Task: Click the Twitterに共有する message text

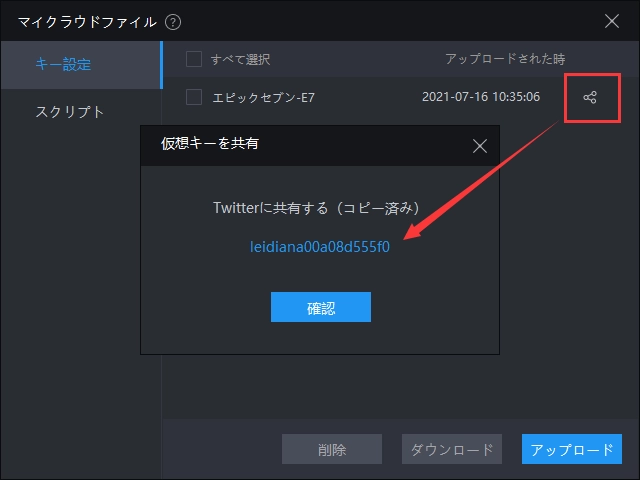Action: coord(319,207)
